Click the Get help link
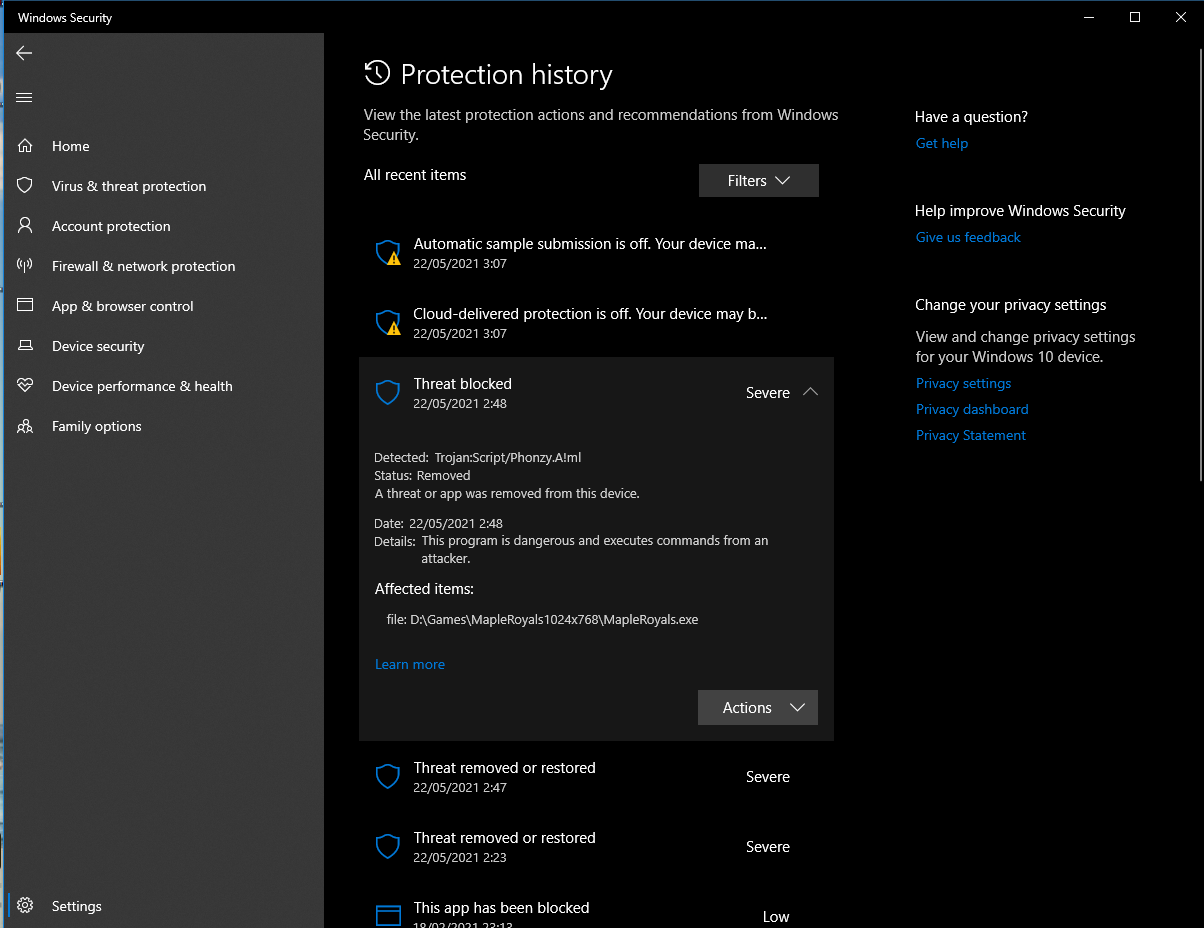Viewport: 1204px width, 928px height. (942, 143)
